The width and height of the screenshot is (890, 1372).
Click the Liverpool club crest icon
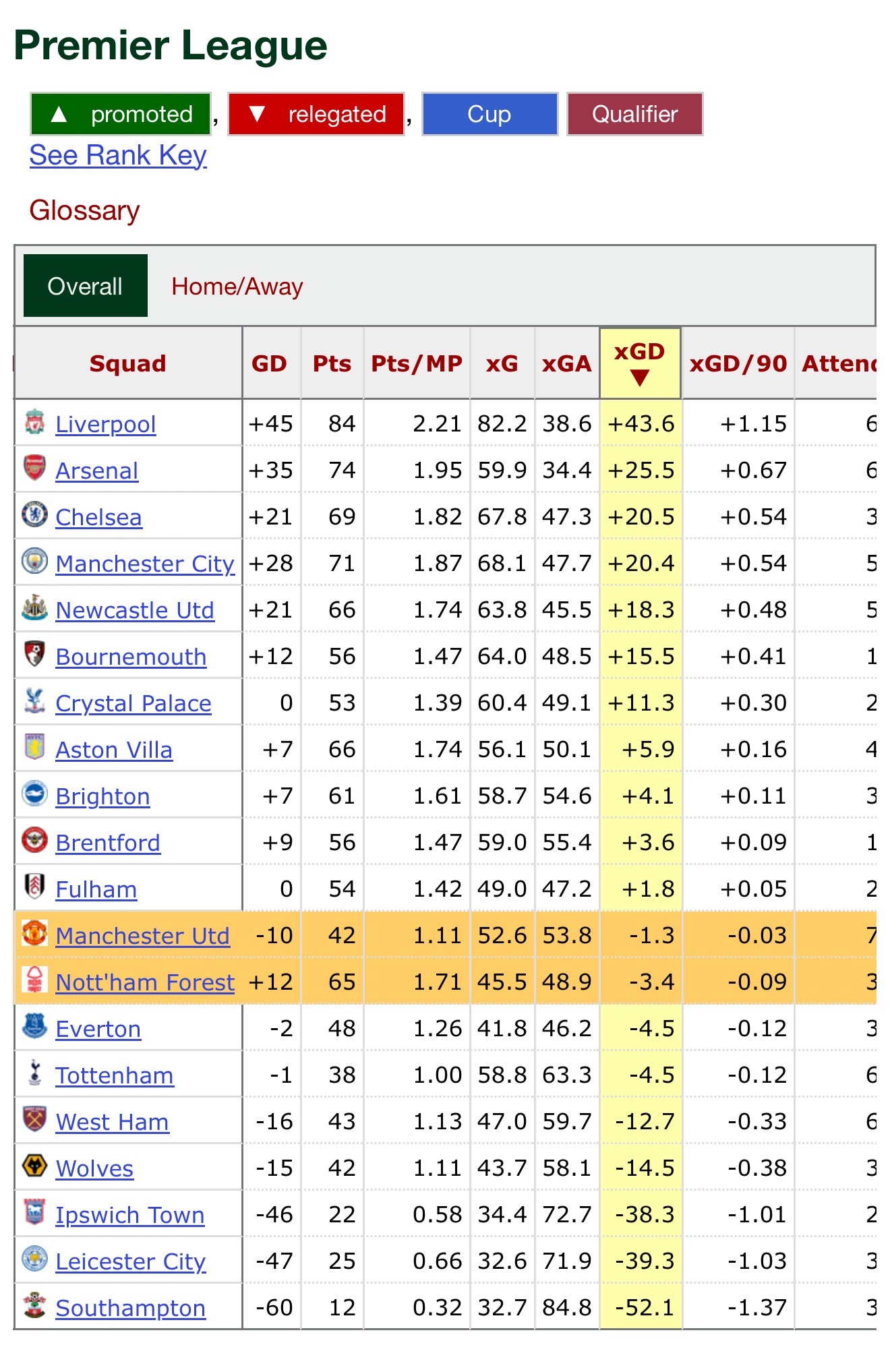[34, 421]
